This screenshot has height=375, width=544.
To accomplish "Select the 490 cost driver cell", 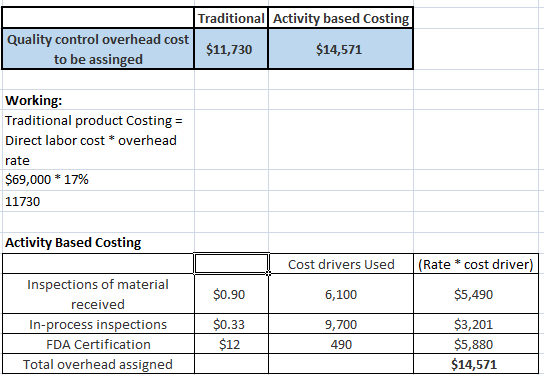I will point(341,344).
